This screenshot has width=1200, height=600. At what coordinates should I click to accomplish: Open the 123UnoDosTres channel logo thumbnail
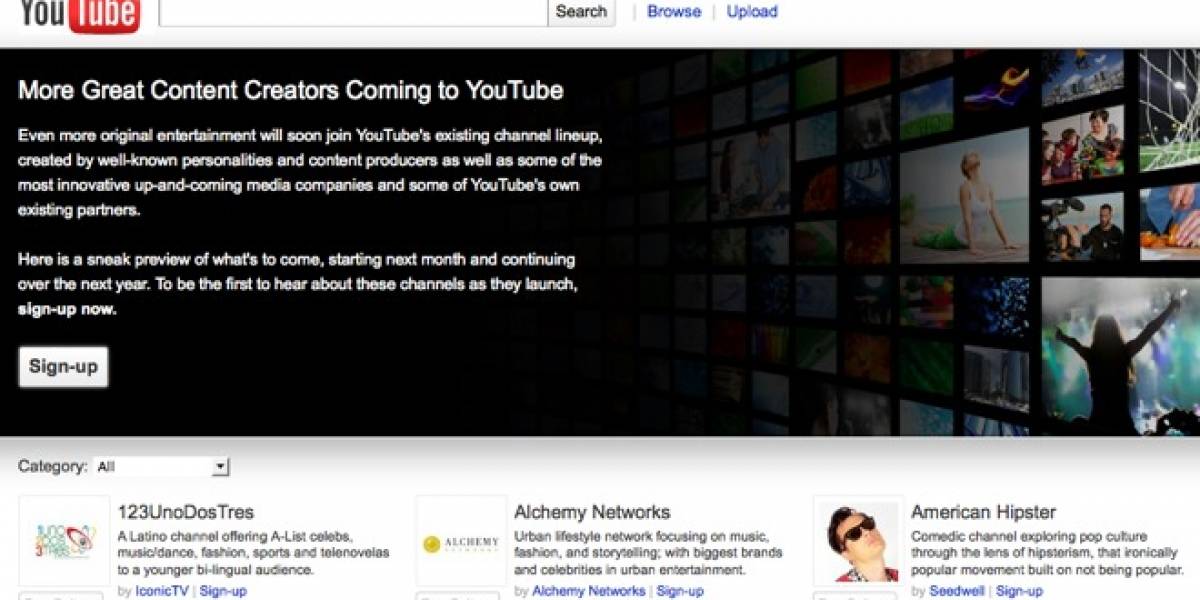(64, 541)
